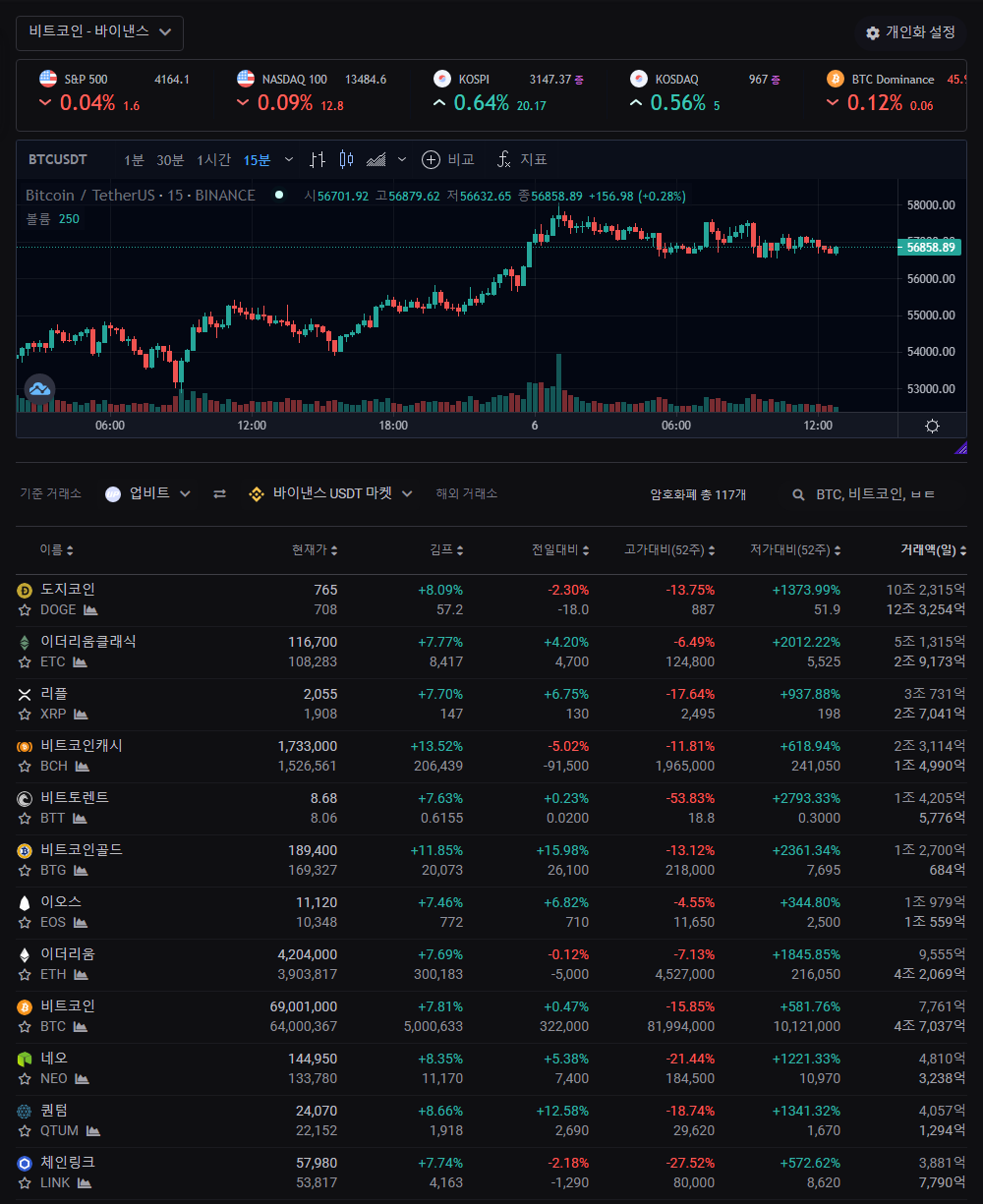Open the BTC mini chart icon

point(81,1026)
